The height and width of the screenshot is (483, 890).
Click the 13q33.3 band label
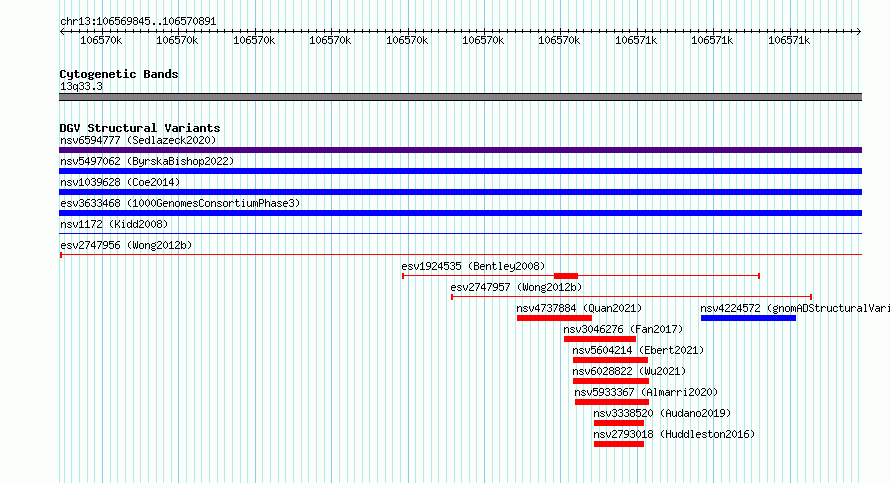coord(81,86)
